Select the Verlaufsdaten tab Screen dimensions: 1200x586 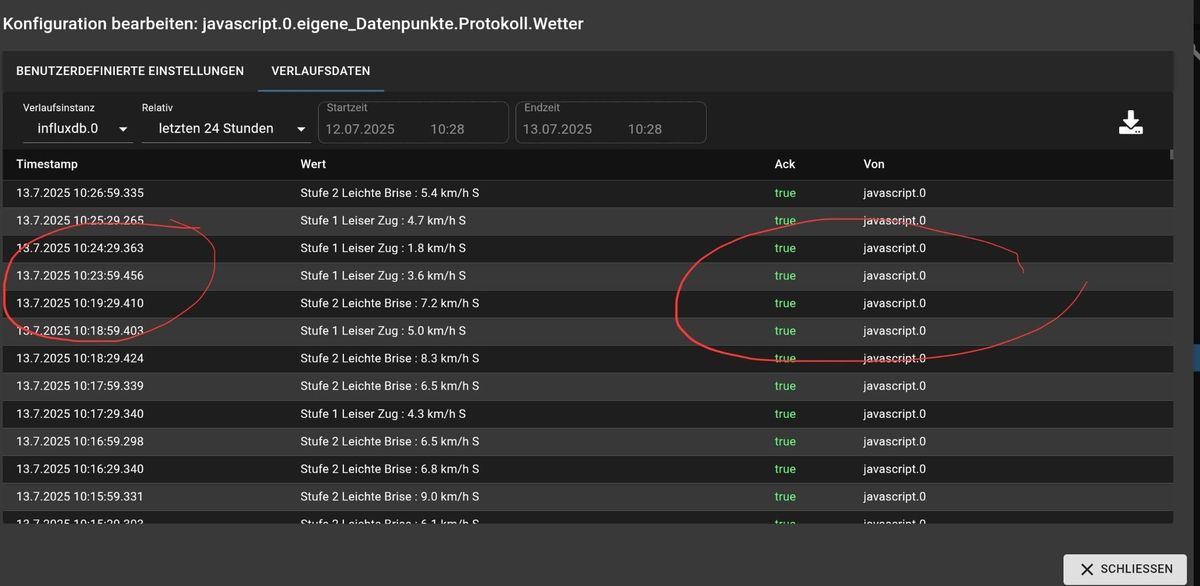(x=320, y=71)
